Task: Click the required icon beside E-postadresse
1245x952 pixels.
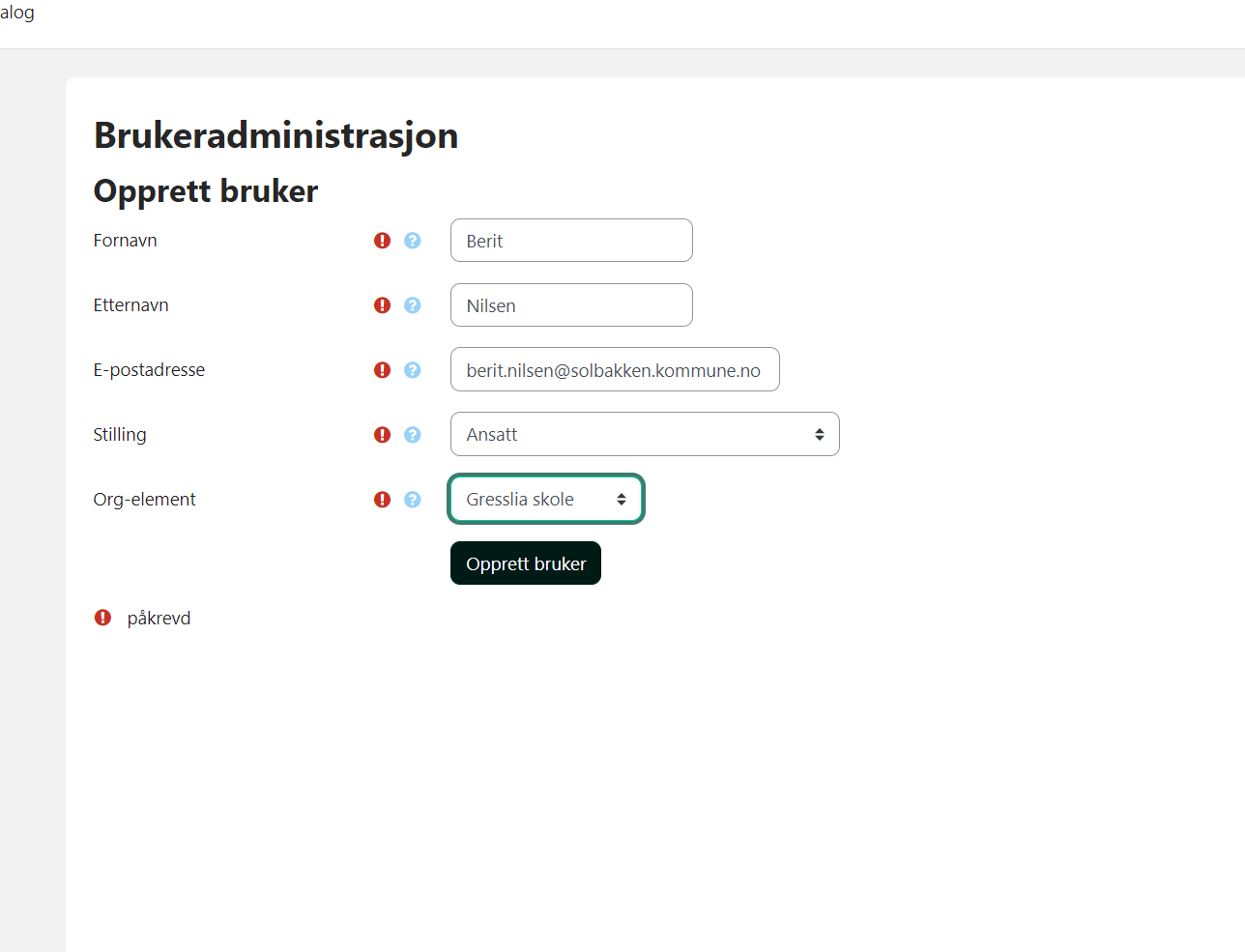Action: pos(383,370)
